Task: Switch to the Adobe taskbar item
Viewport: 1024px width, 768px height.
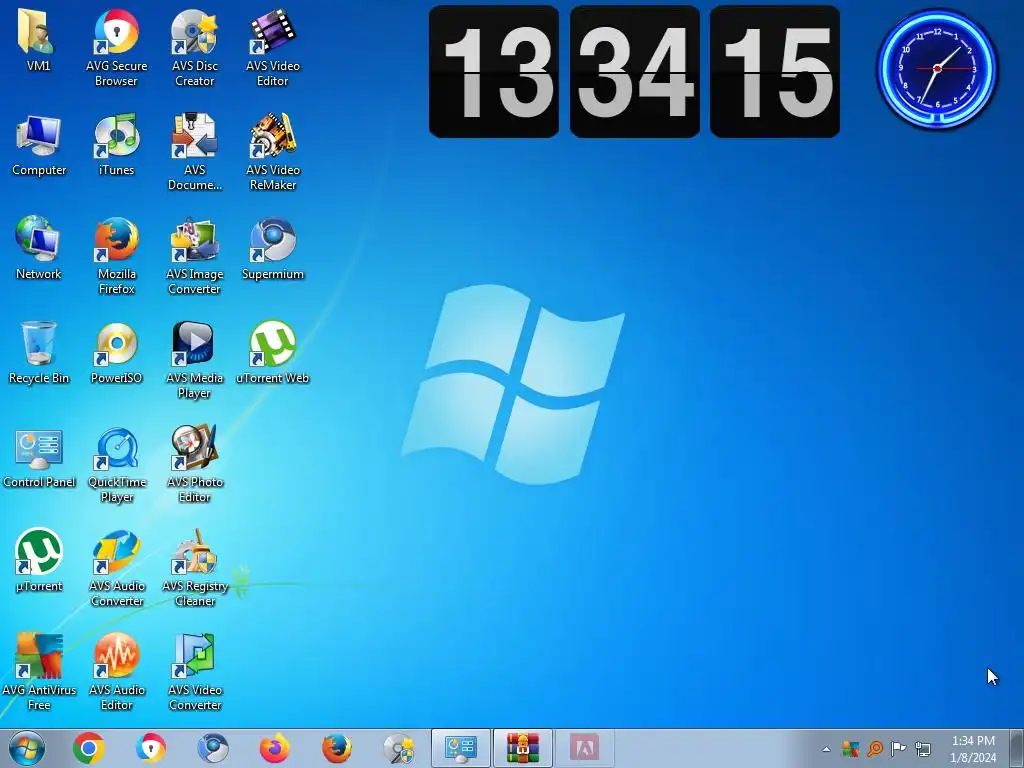Action: (x=584, y=748)
